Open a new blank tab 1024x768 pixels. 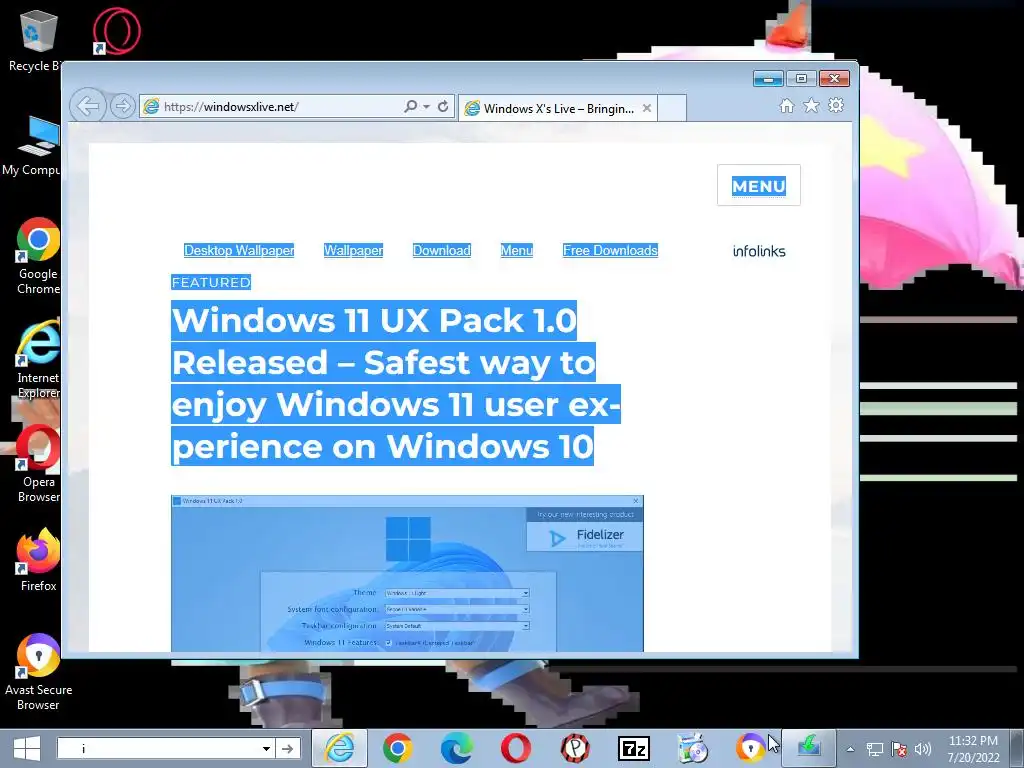point(672,108)
